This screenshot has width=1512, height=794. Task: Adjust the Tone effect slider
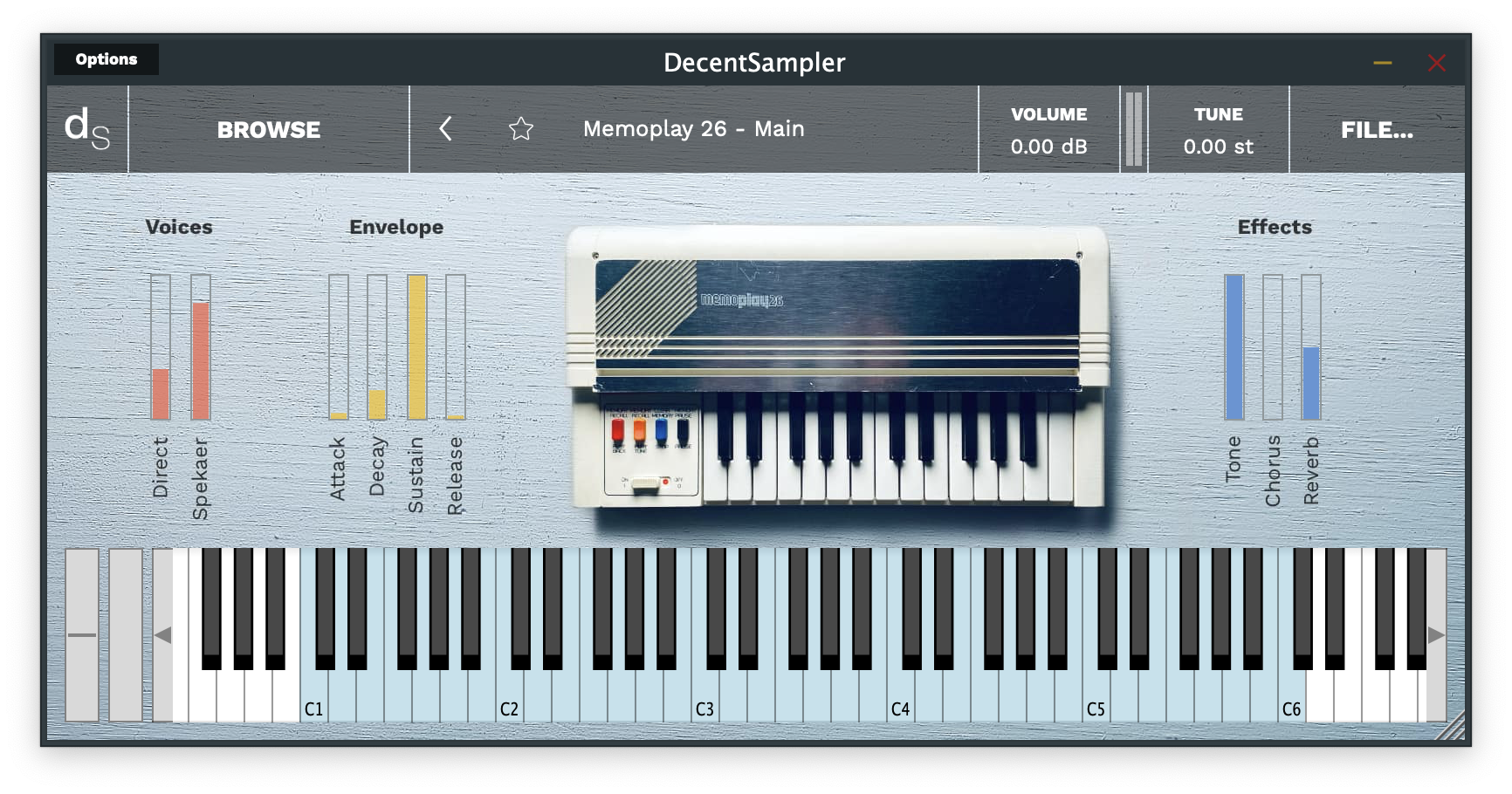point(1234,347)
